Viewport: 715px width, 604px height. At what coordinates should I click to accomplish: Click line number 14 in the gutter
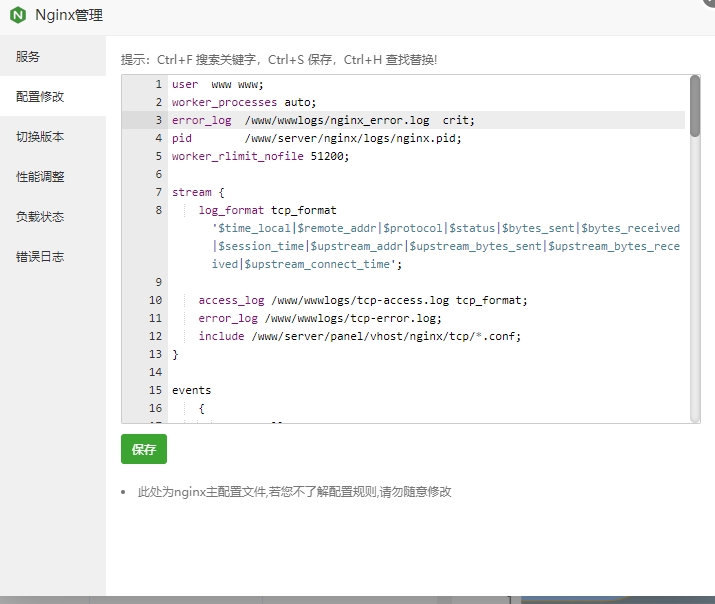pyautogui.click(x=155, y=372)
